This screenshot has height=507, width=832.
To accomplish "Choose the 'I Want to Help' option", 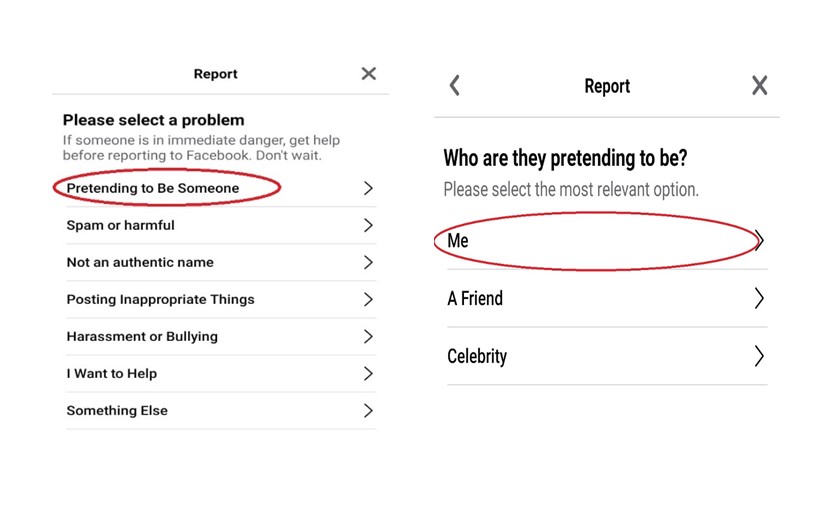I will point(112,373).
